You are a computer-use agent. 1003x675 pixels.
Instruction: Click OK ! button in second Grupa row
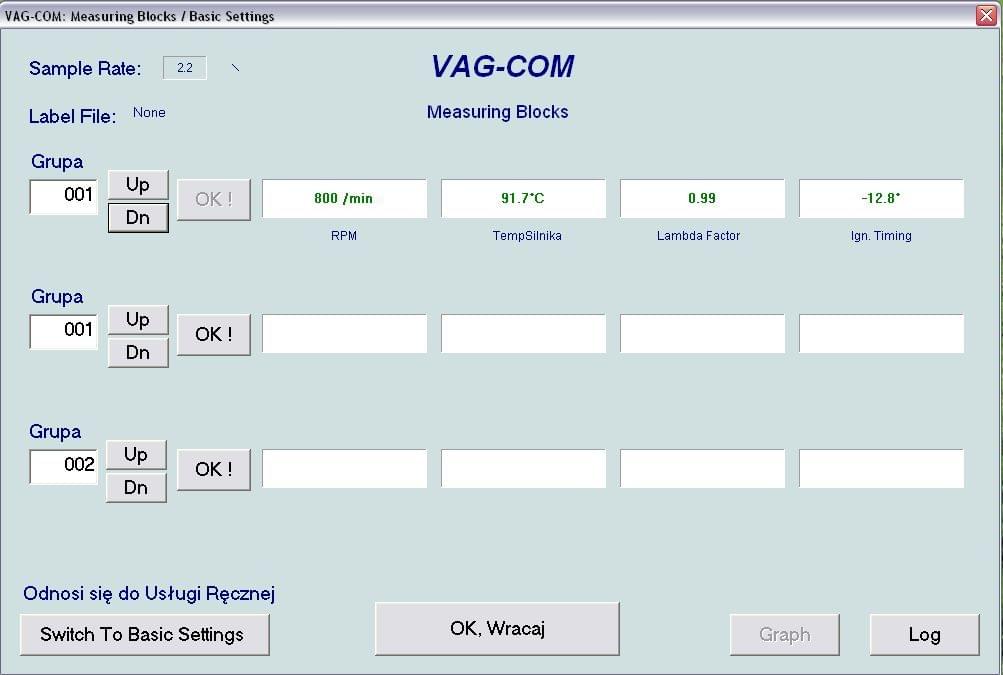pos(214,335)
